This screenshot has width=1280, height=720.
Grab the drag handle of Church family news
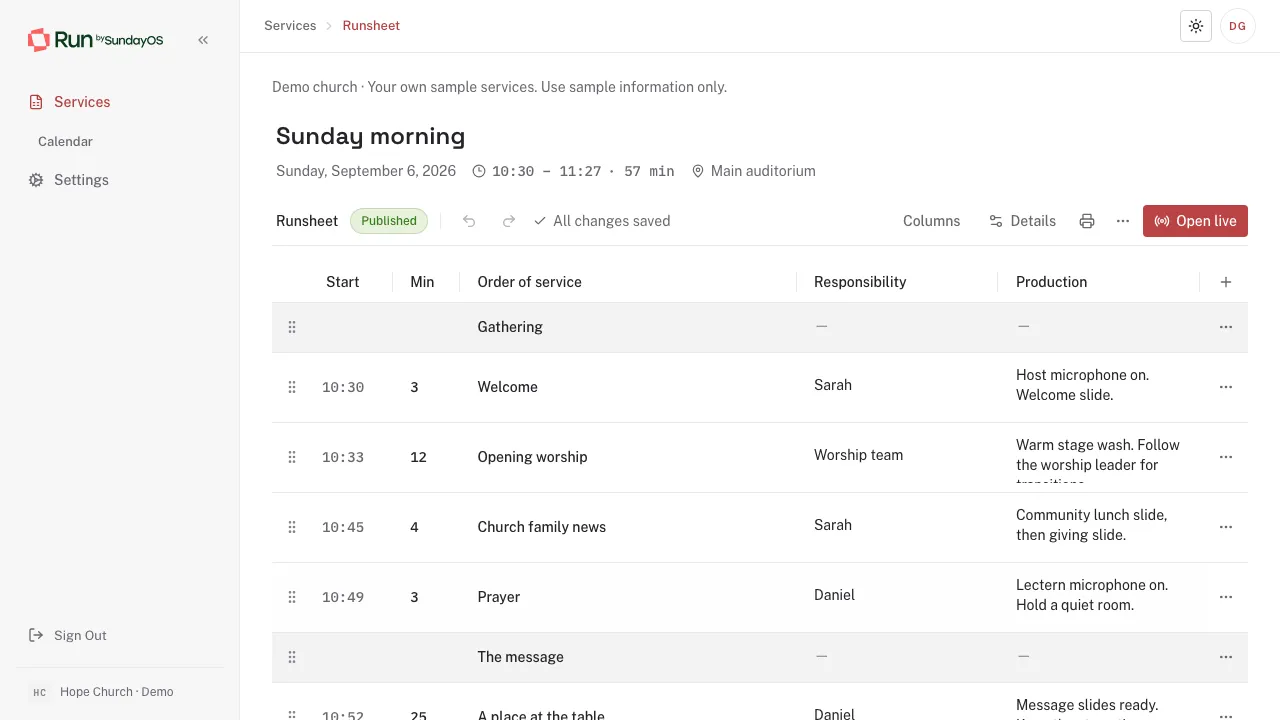point(292,527)
